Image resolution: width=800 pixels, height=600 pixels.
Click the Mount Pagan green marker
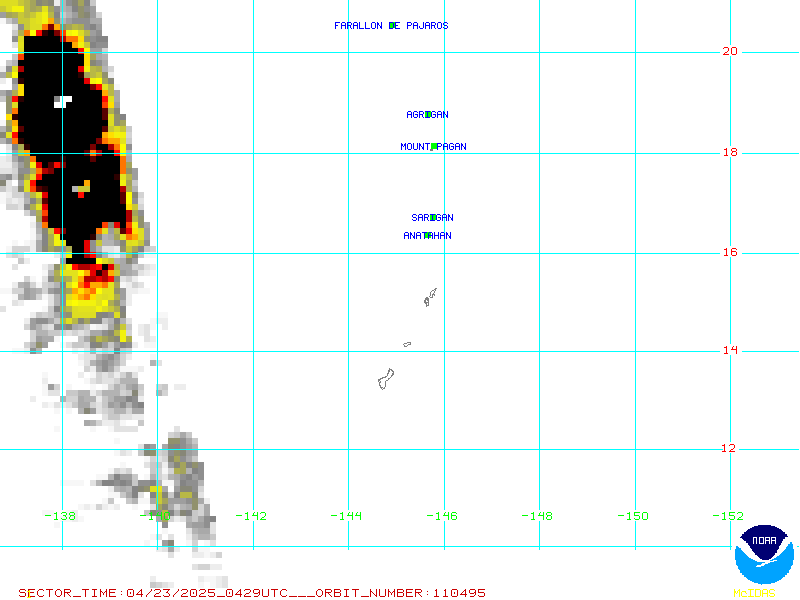coord(434,147)
